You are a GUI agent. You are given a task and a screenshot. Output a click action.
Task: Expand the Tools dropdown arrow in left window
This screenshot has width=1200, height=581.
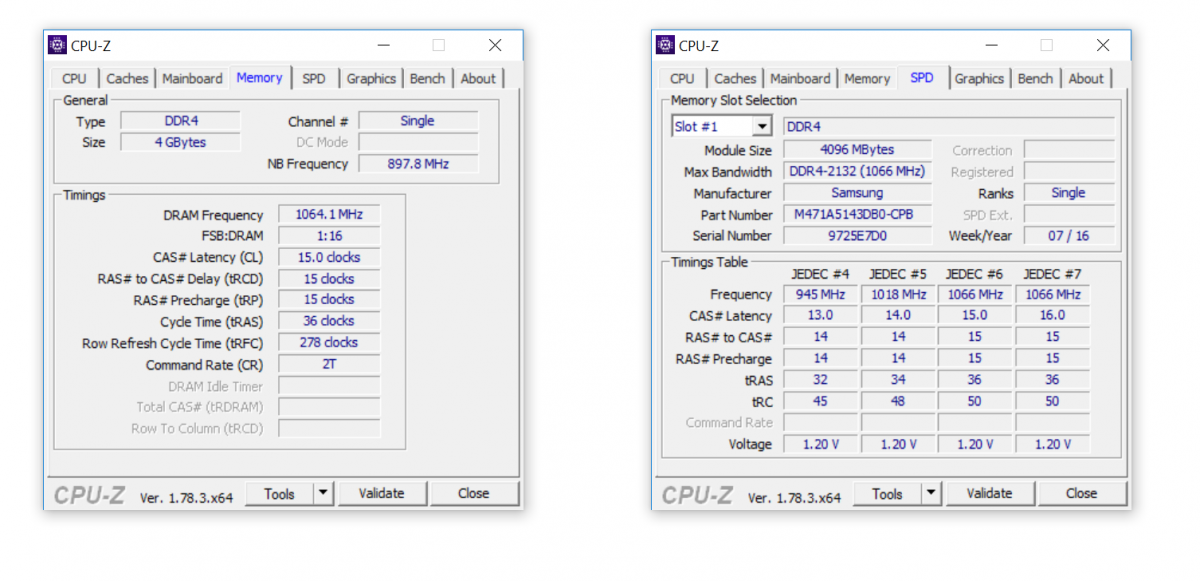tap(323, 493)
